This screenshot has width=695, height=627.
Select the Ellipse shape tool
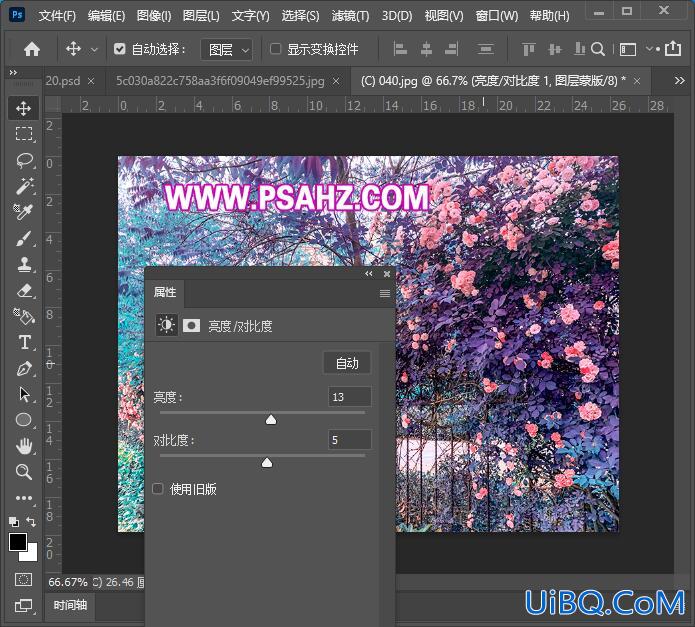(x=23, y=420)
